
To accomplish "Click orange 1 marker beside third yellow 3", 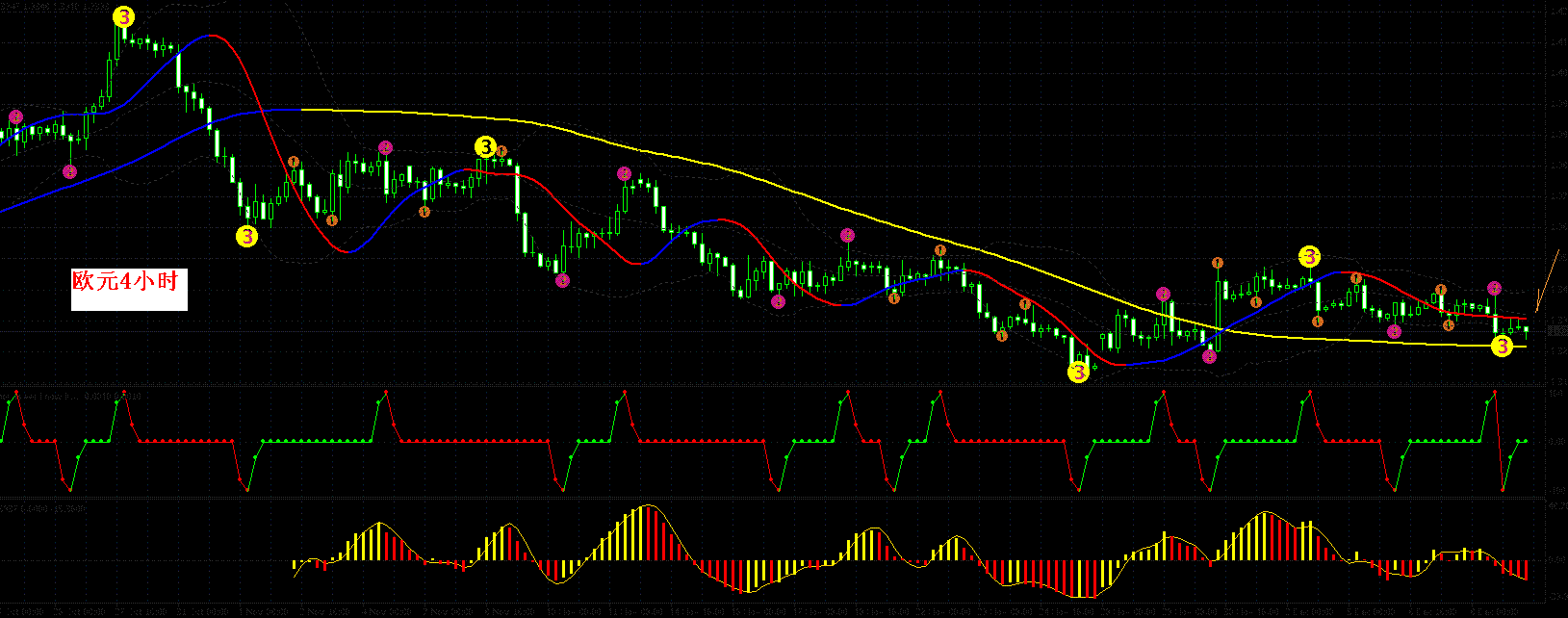I will 501,151.
